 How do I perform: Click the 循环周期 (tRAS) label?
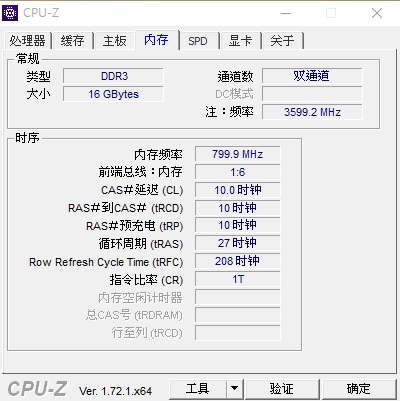(x=141, y=244)
